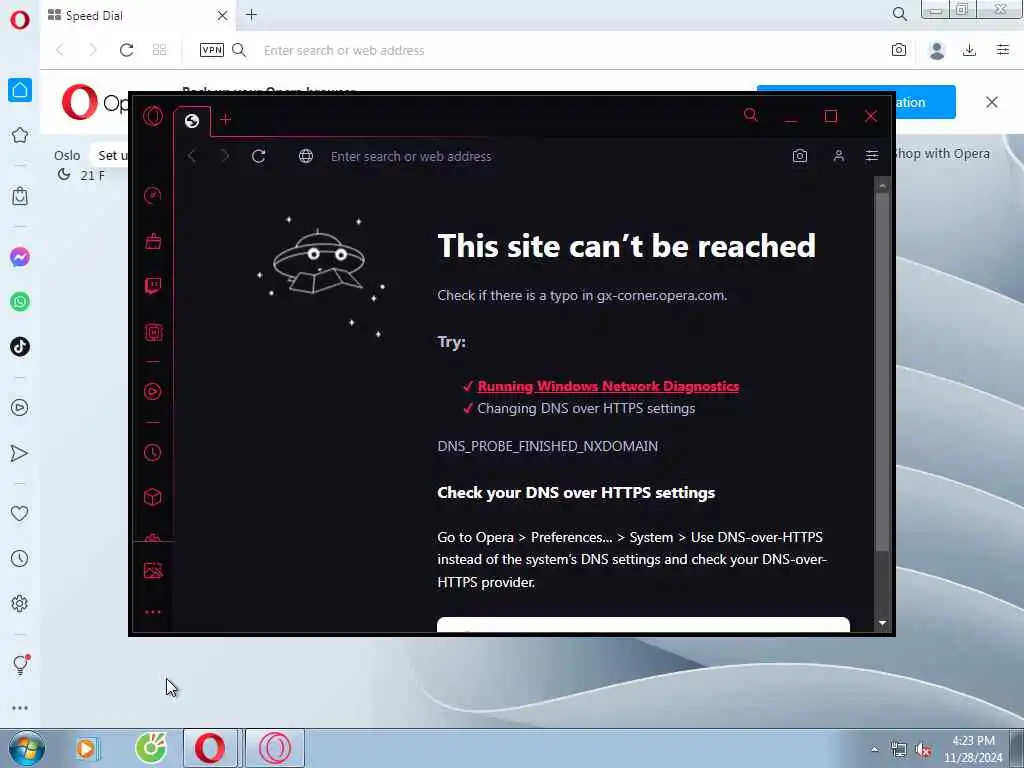Open the GX shopping bag sidebar icon
This screenshot has height=768, width=1024.
(153, 241)
